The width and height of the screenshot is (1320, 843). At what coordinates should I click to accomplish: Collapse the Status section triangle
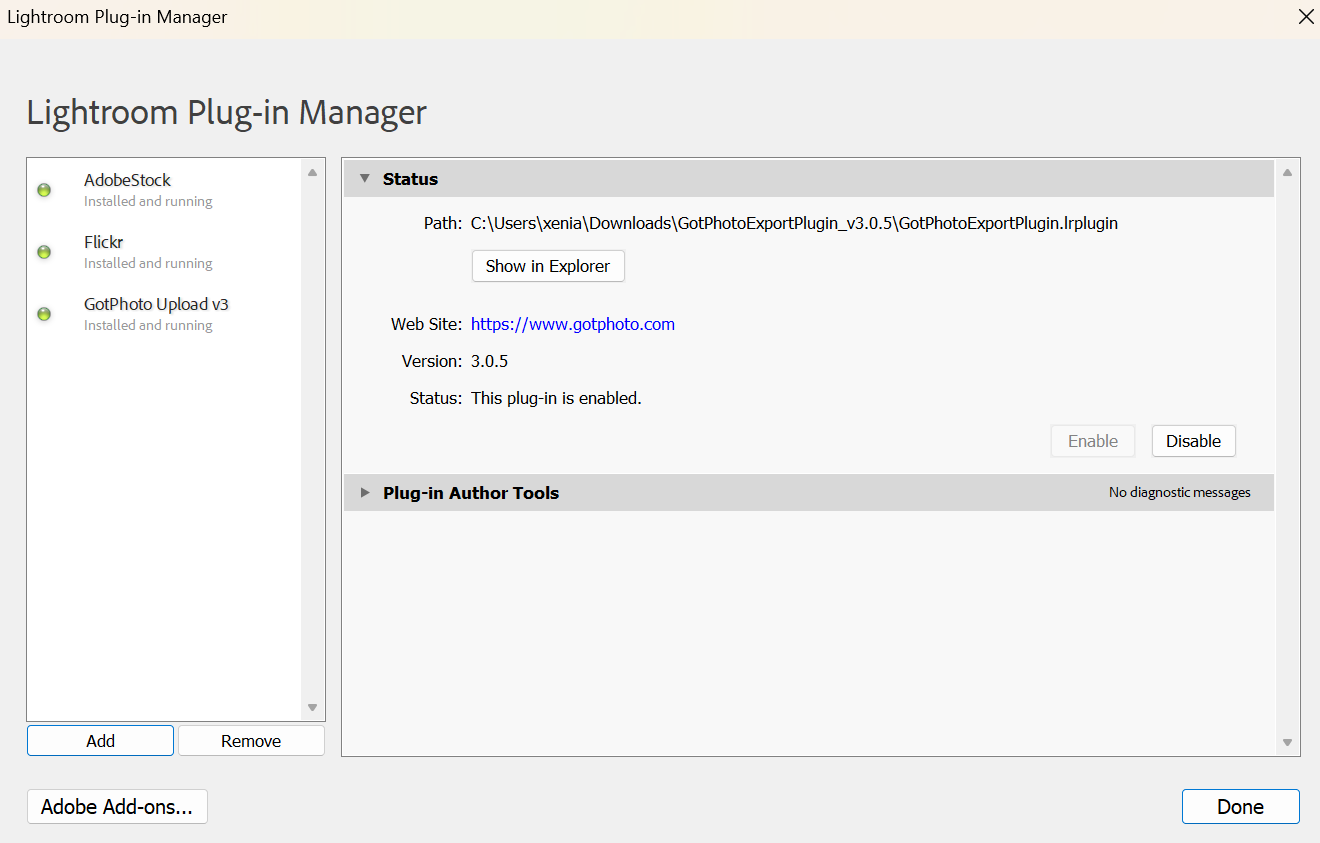(365, 179)
